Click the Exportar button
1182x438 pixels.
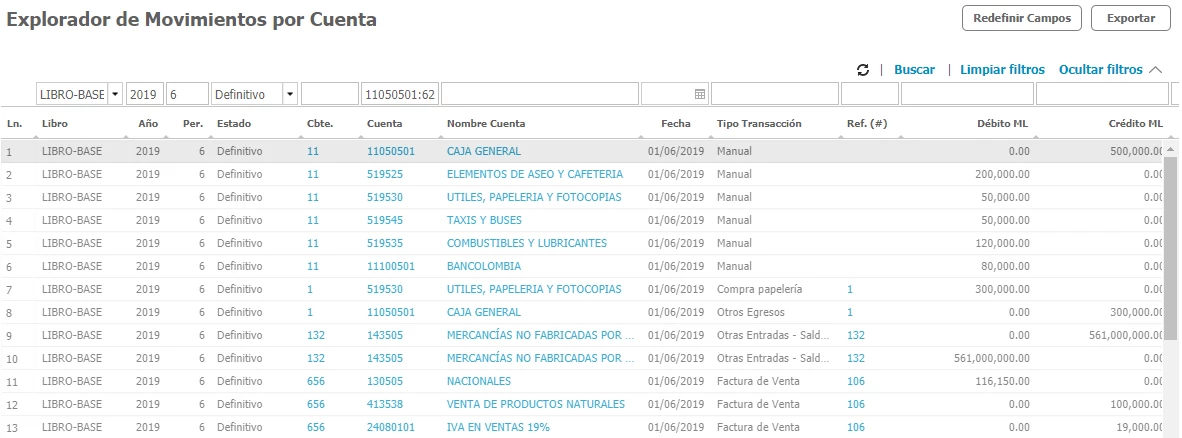click(1130, 18)
